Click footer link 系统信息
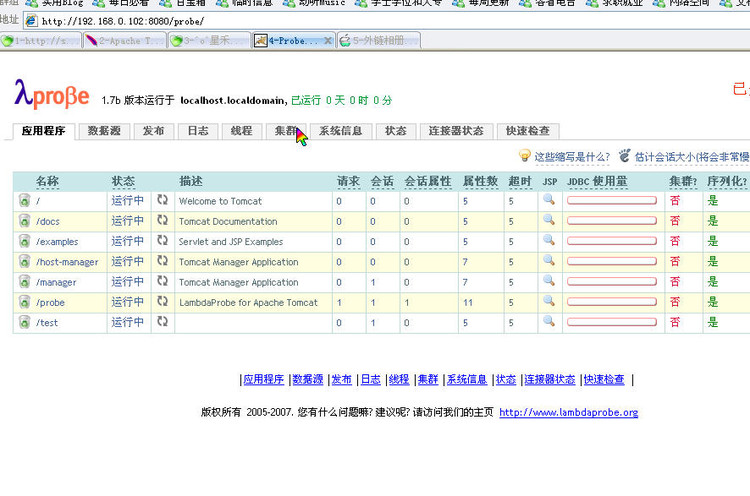The width and height of the screenshot is (750, 496). click(467, 380)
